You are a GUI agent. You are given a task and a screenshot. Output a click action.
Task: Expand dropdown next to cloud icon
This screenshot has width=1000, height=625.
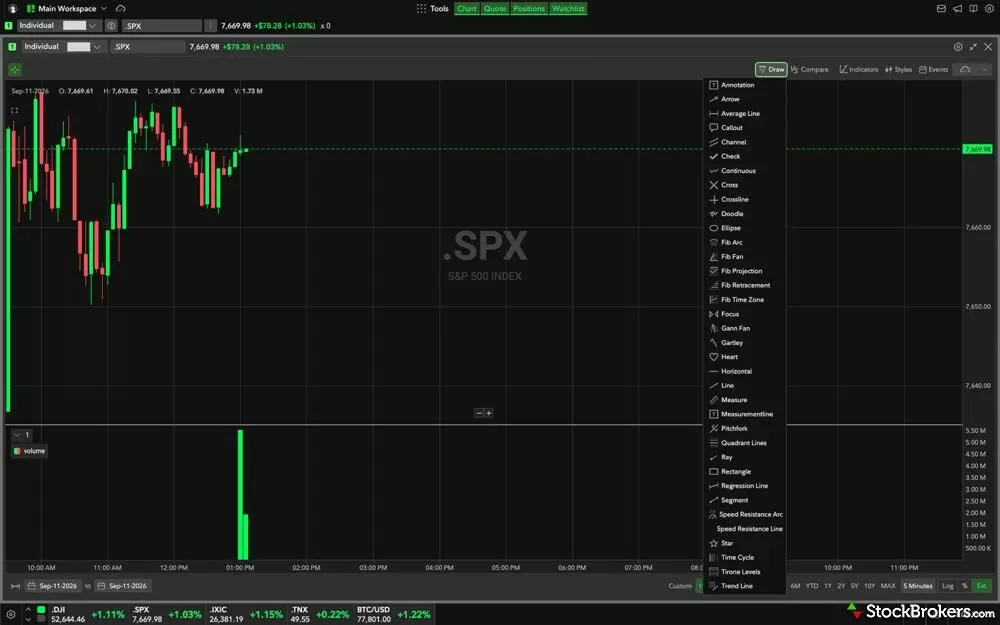pyautogui.click(x=984, y=70)
